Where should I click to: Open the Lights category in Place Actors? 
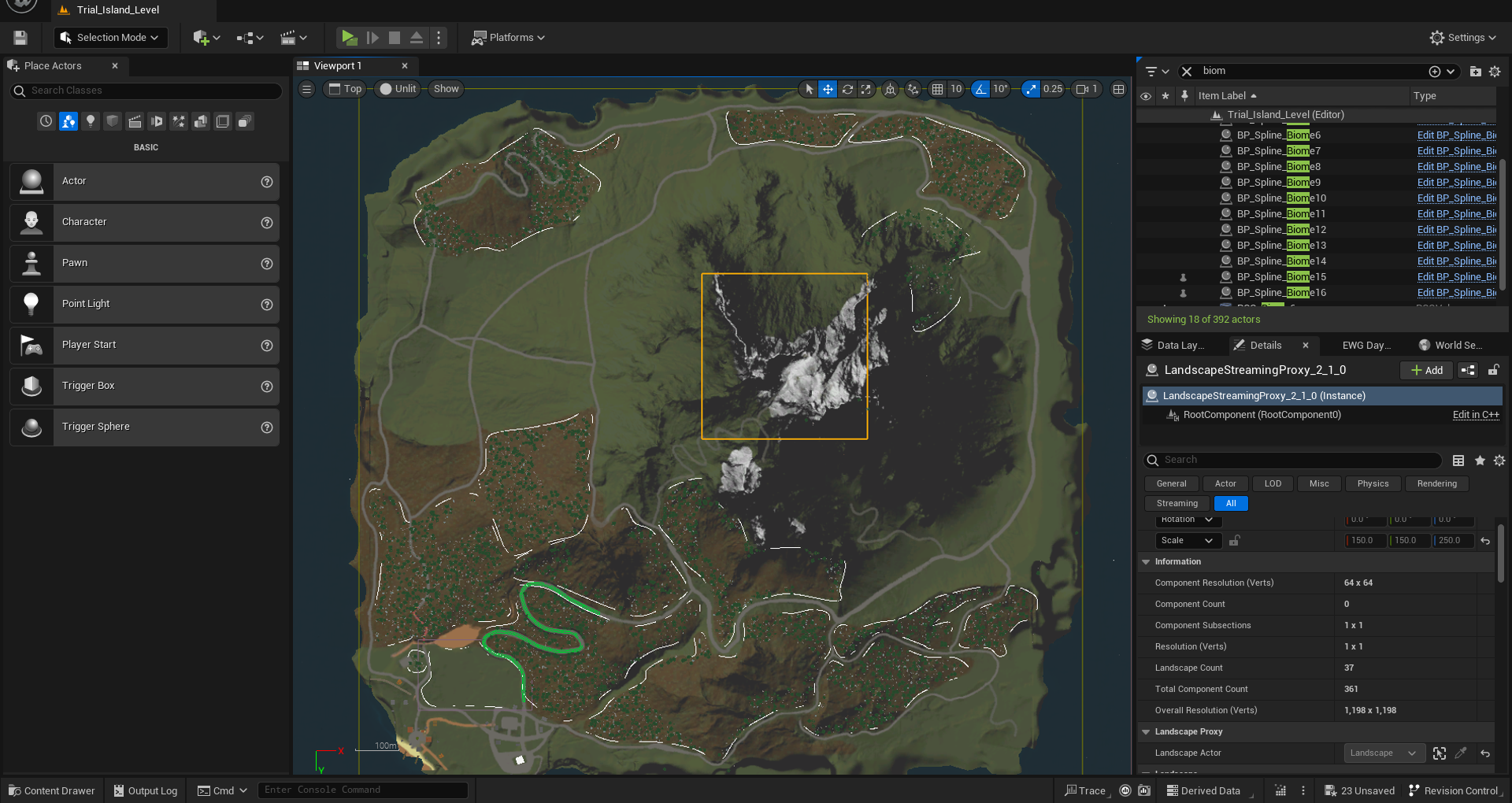point(91,121)
